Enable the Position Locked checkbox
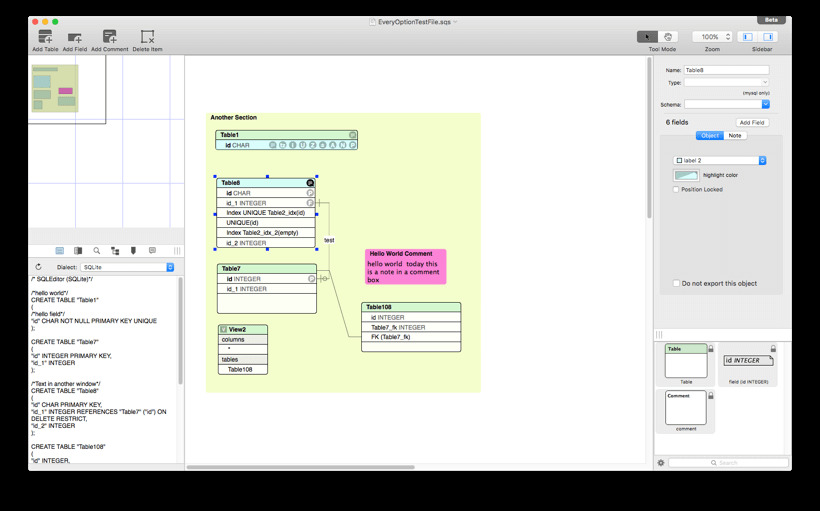The width and height of the screenshot is (820, 511). 676,189
